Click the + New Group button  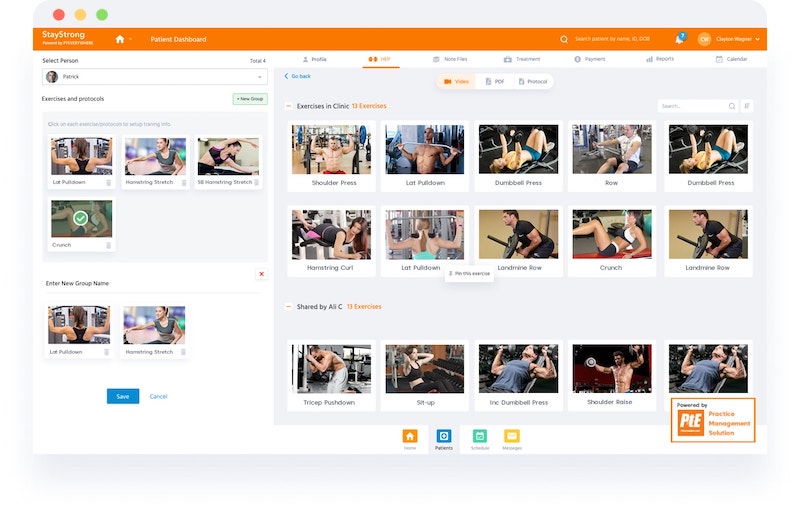tap(250, 99)
